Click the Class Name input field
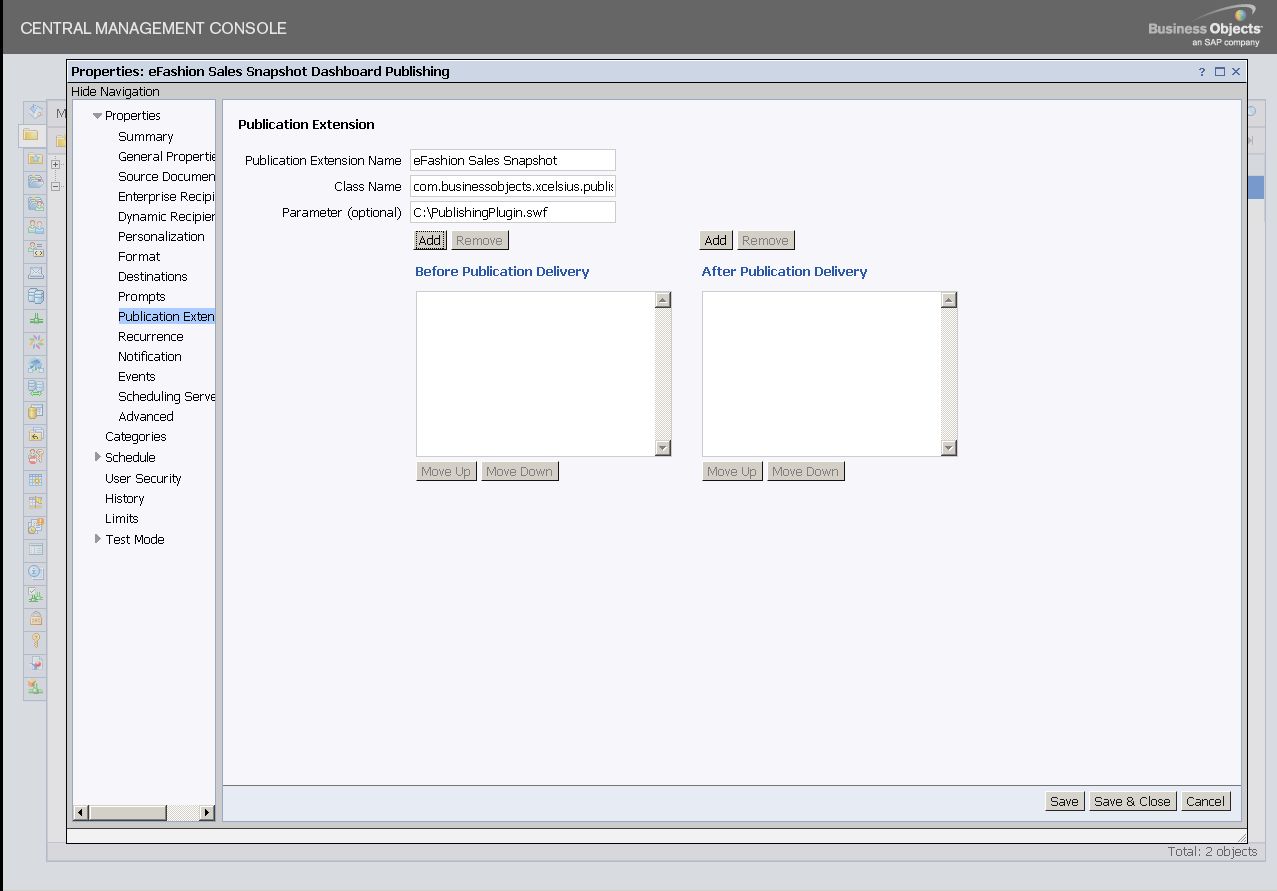Viewport: 1277px width, 891px height. coord(513,186)
